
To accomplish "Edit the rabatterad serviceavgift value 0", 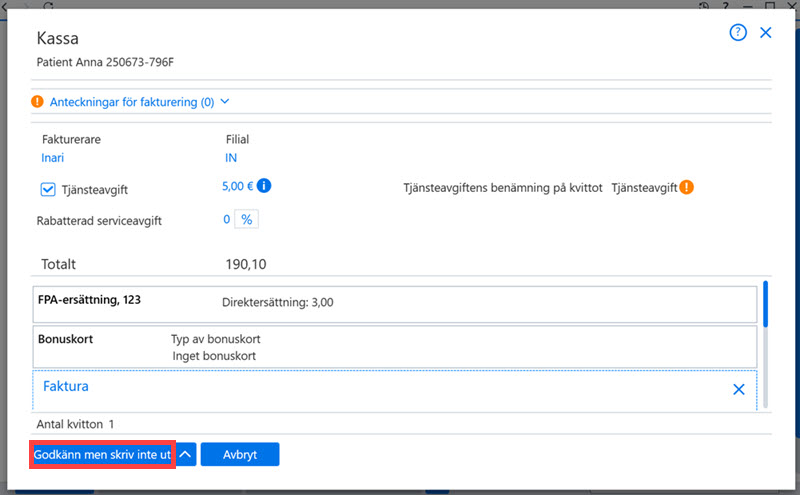I will (227, 219).
